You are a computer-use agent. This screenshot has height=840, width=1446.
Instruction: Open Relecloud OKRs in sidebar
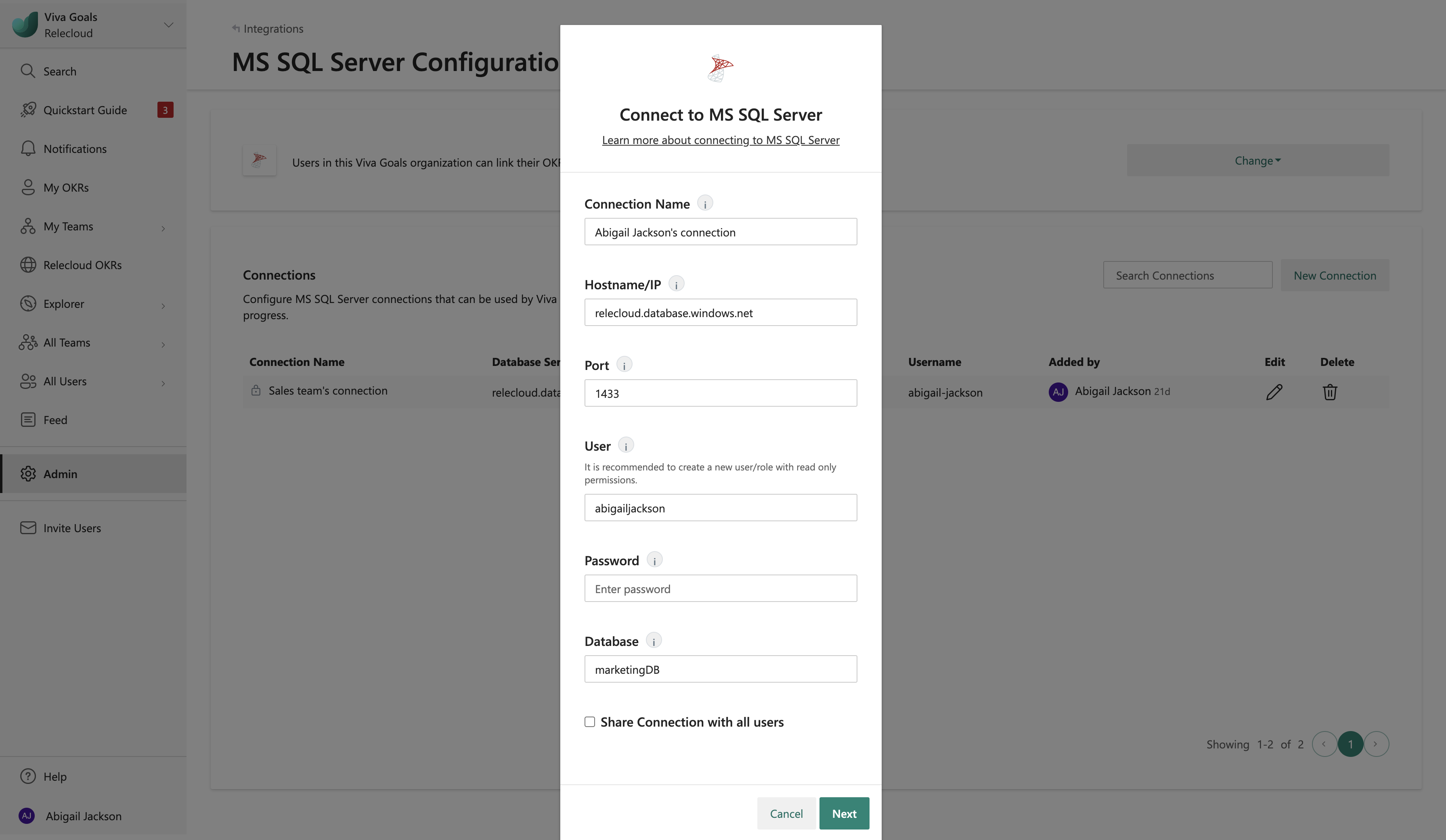tap(82, 265)
